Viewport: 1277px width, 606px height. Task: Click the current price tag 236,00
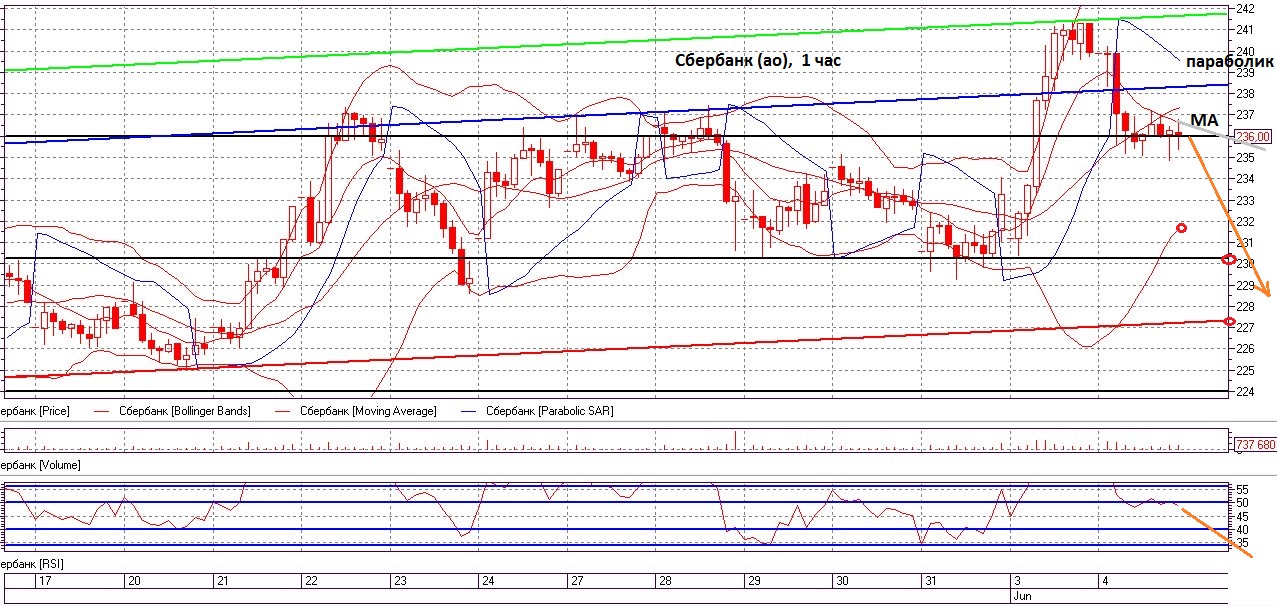click(1255, 136)
